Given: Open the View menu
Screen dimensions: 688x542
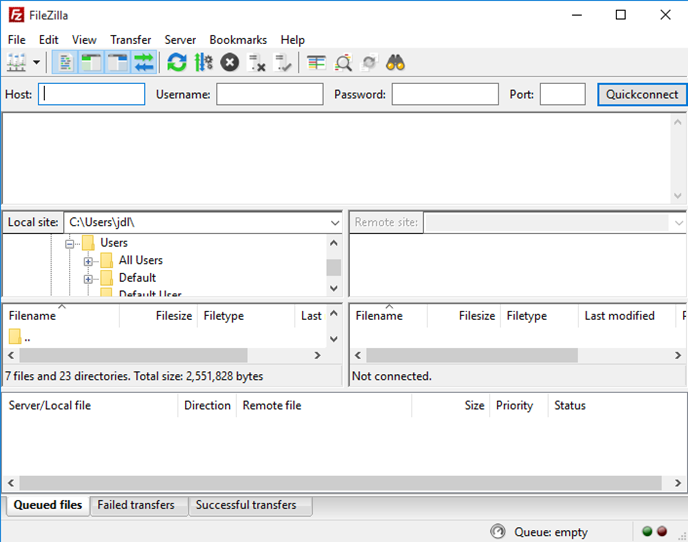Looking at the screenshot, I should click(x=84, y=40).
